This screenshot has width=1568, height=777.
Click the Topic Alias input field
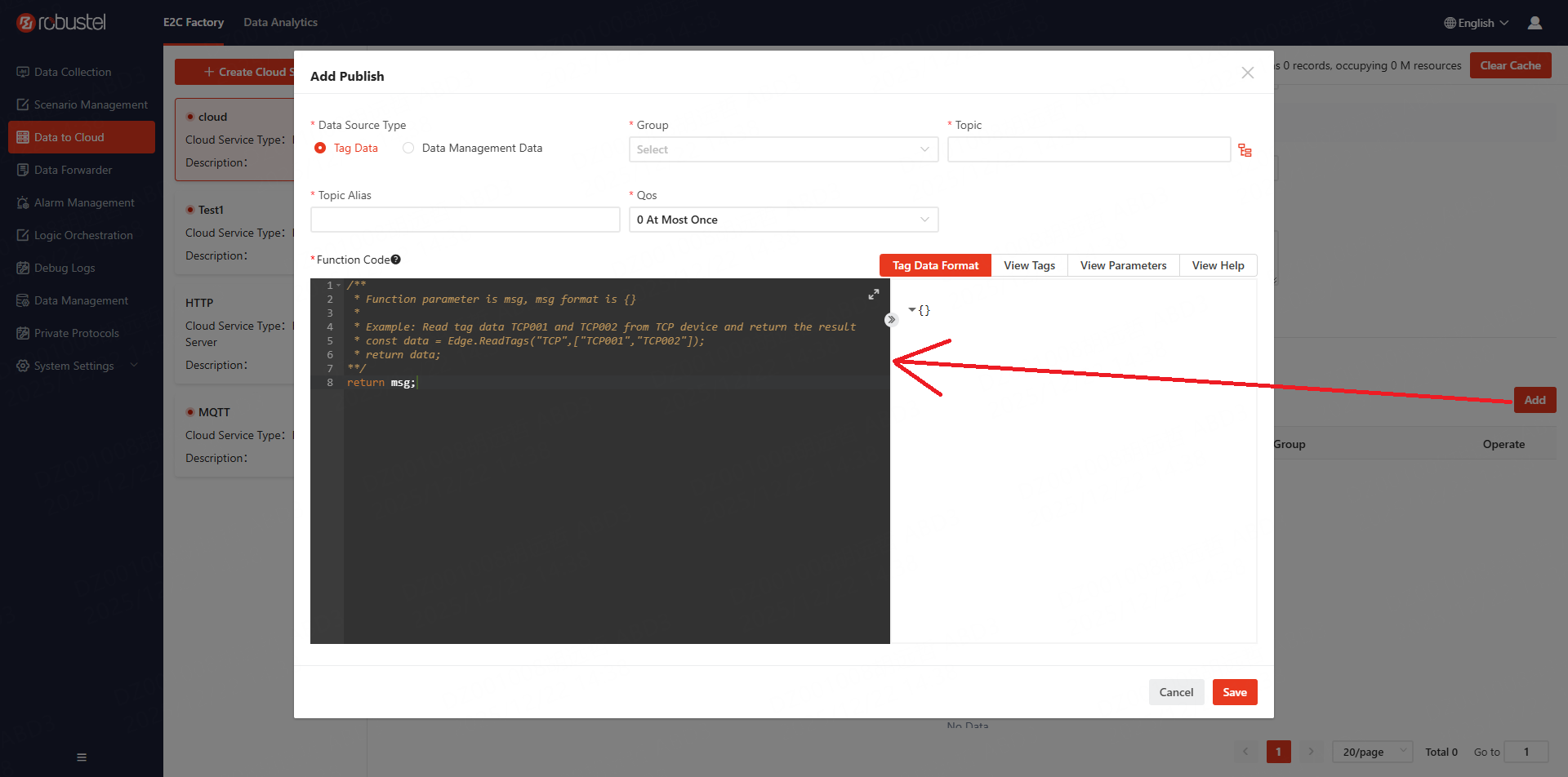click(x=465, y=220)
